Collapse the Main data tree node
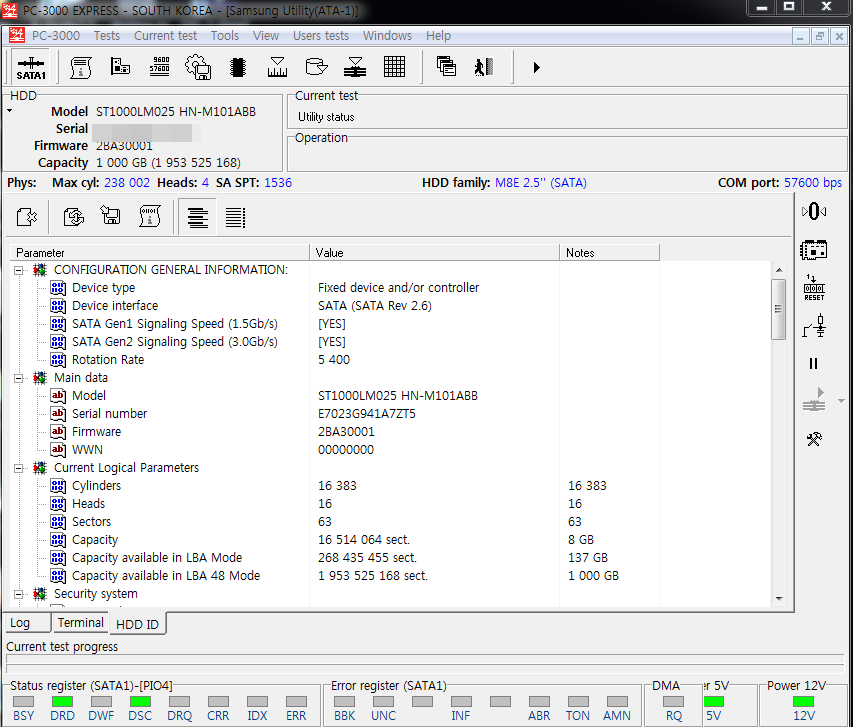Screen dimensions: 853x727 (18, 378)
